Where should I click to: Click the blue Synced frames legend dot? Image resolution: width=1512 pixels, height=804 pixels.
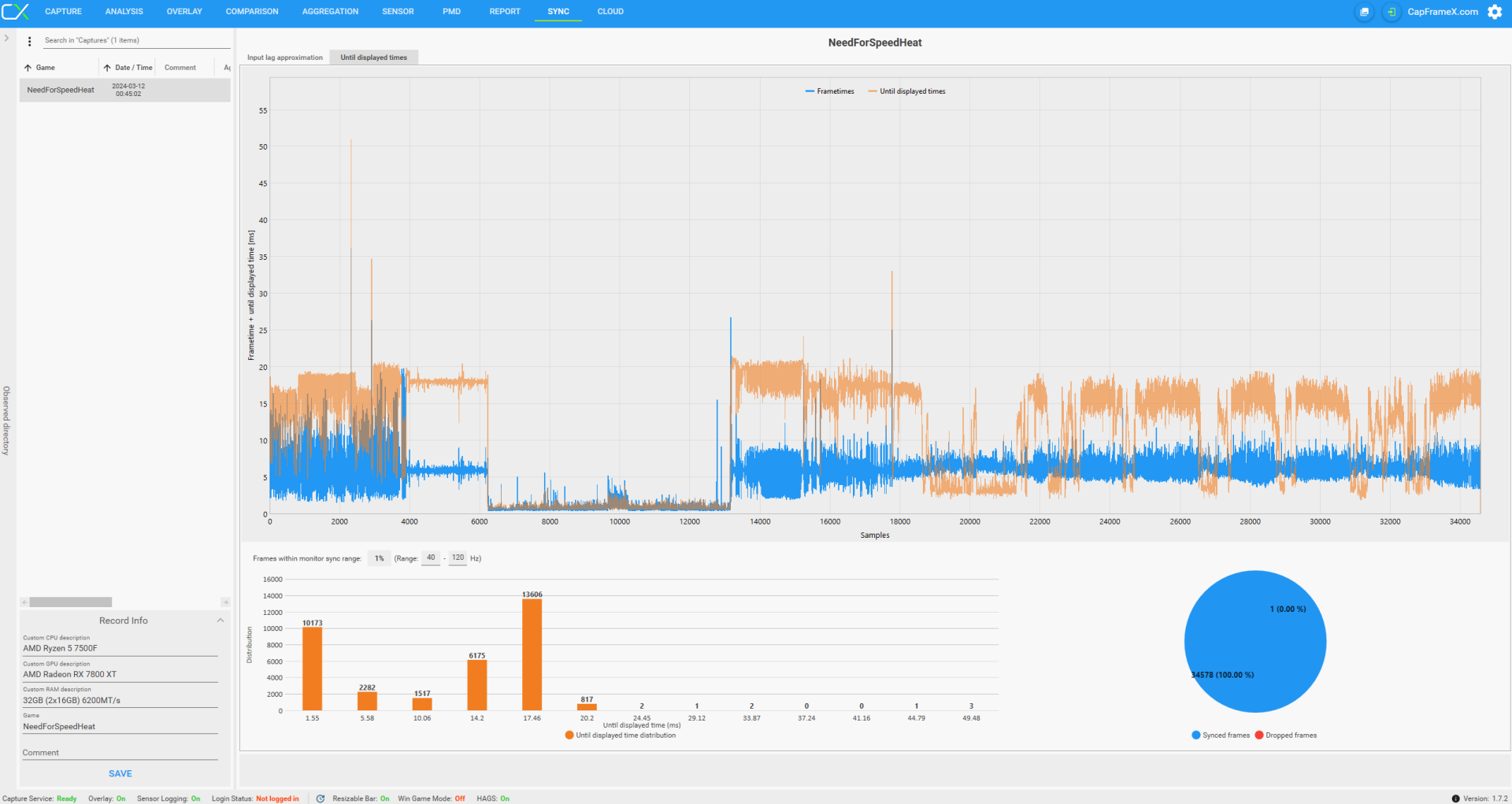coord(1196,735)
